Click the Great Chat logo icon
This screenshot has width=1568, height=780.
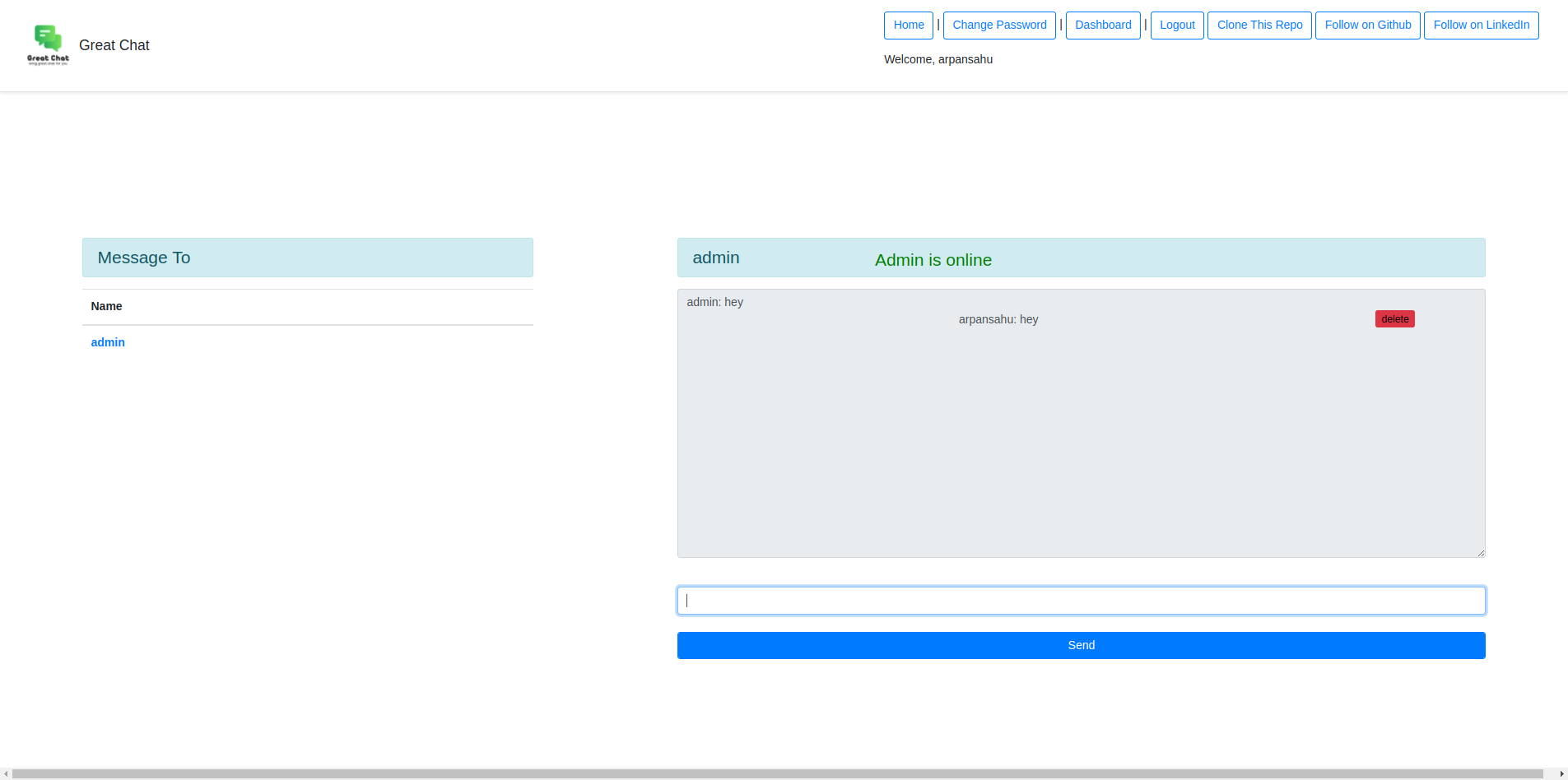click(48, 44)
